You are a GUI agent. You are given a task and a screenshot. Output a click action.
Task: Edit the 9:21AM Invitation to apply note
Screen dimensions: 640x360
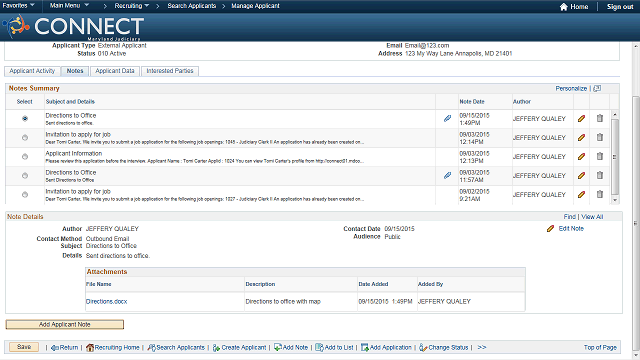point(581,195)
